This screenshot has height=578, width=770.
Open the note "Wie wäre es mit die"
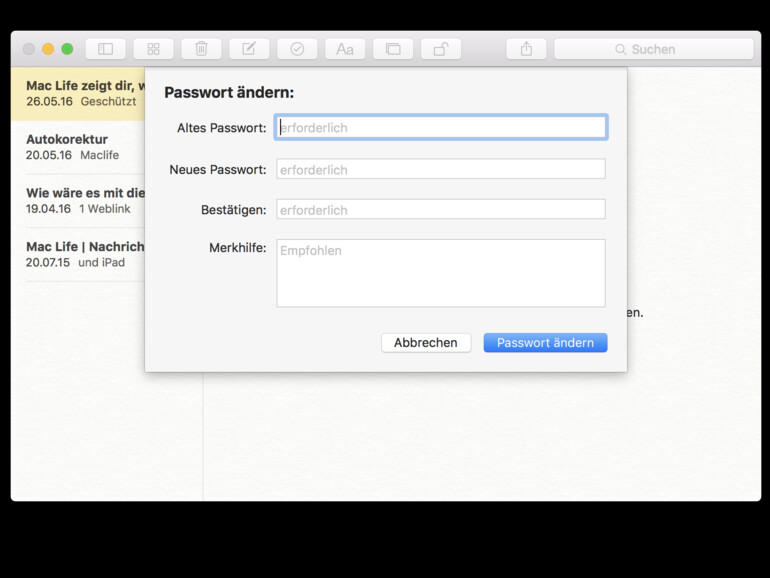[78, 201]
